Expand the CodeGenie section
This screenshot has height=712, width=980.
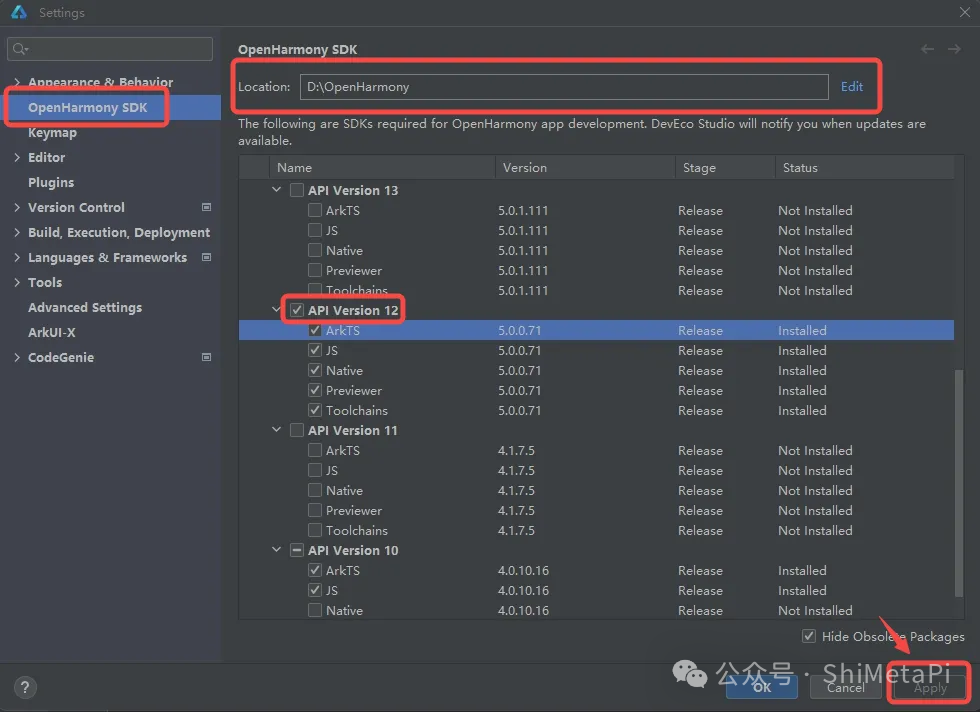17,357
